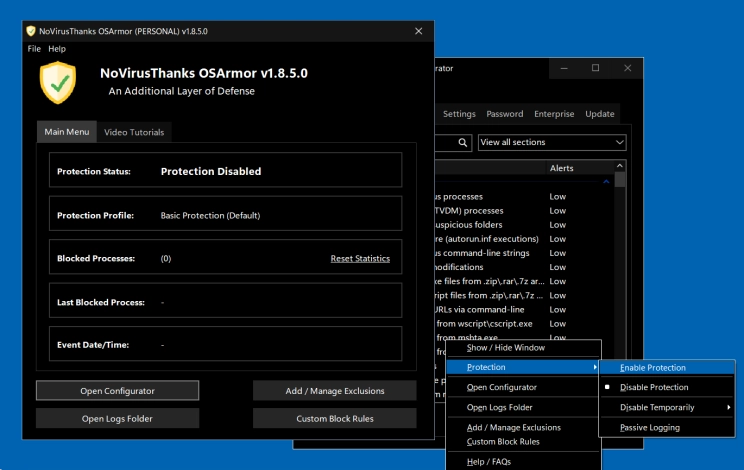This screenshot has height=470, width=744.
Task: Close the OSArmor main window
Action: point(418,31)
